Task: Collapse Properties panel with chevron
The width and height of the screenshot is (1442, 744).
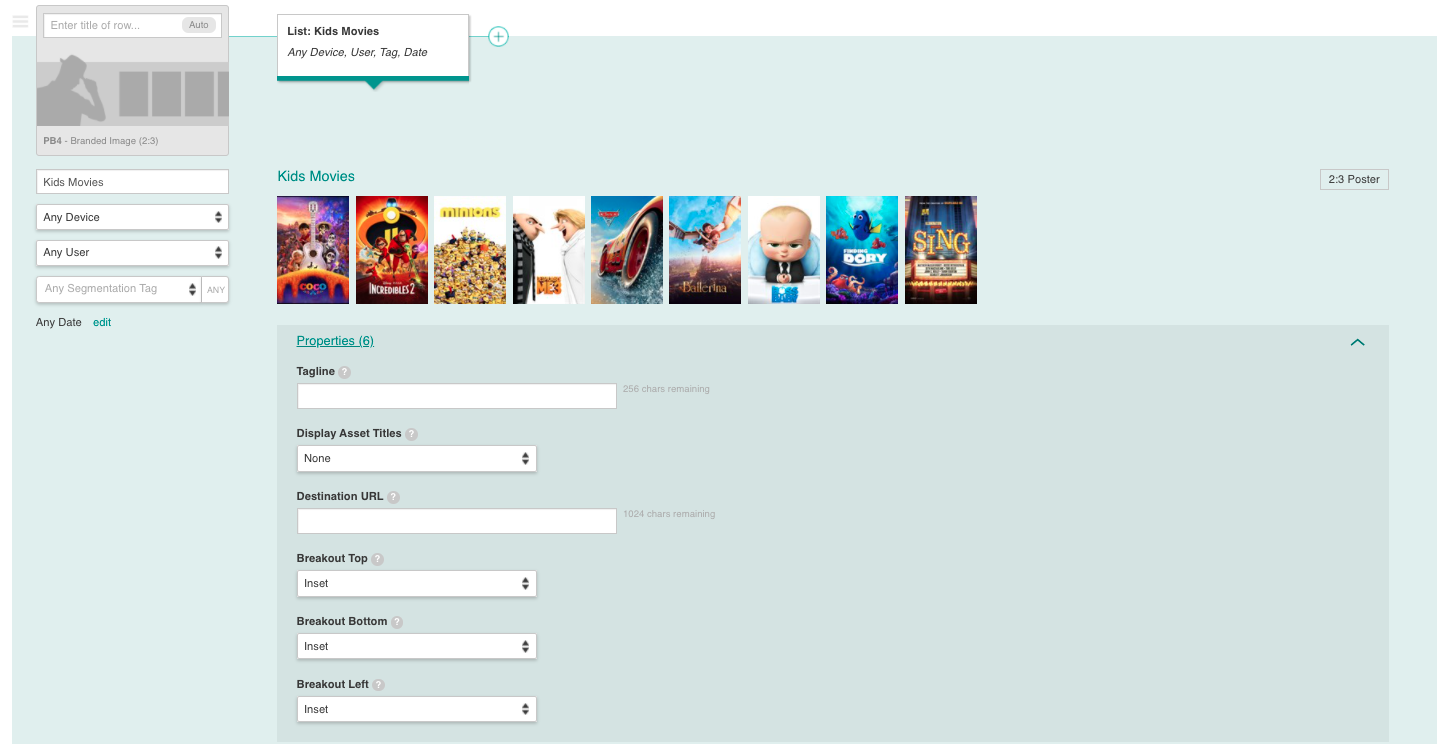Action: pyautogui.click(x=1357, y=342)
